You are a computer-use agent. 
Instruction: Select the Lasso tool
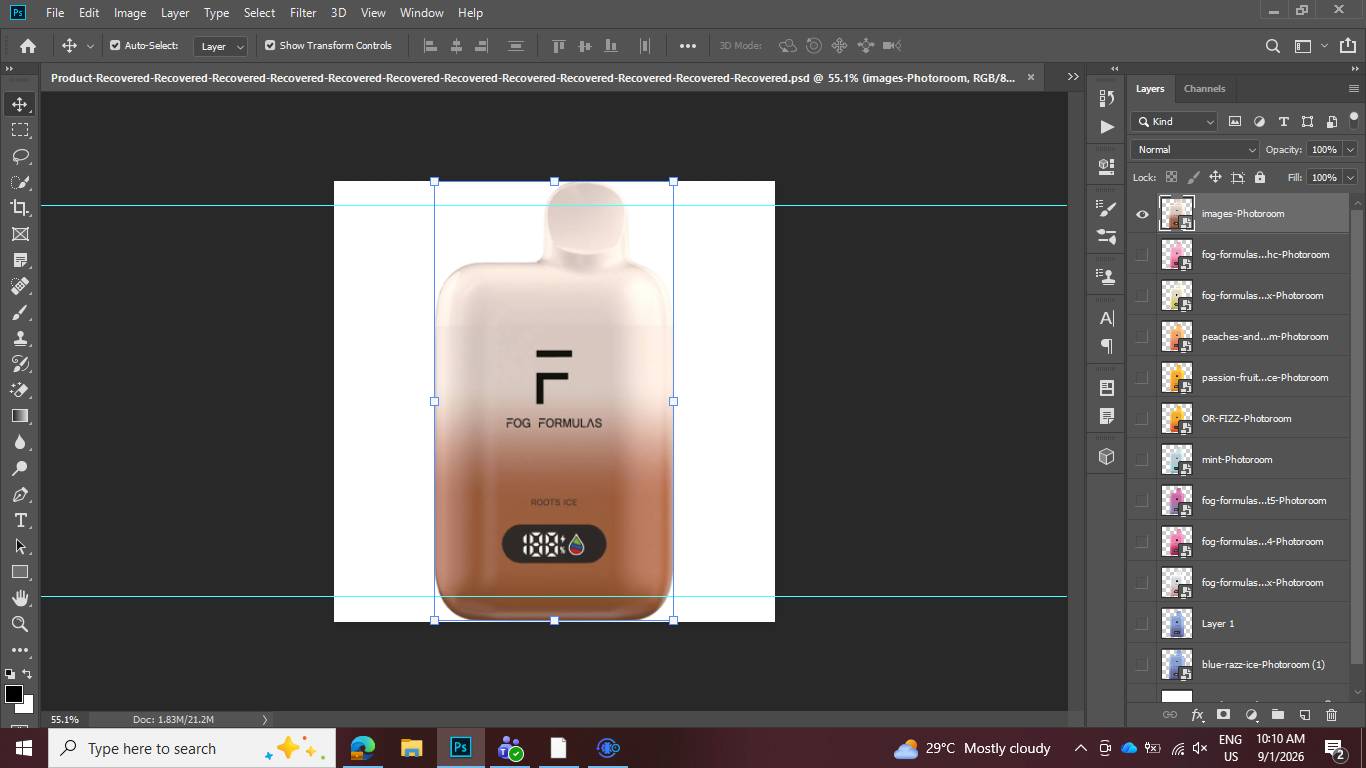[20, 156]
